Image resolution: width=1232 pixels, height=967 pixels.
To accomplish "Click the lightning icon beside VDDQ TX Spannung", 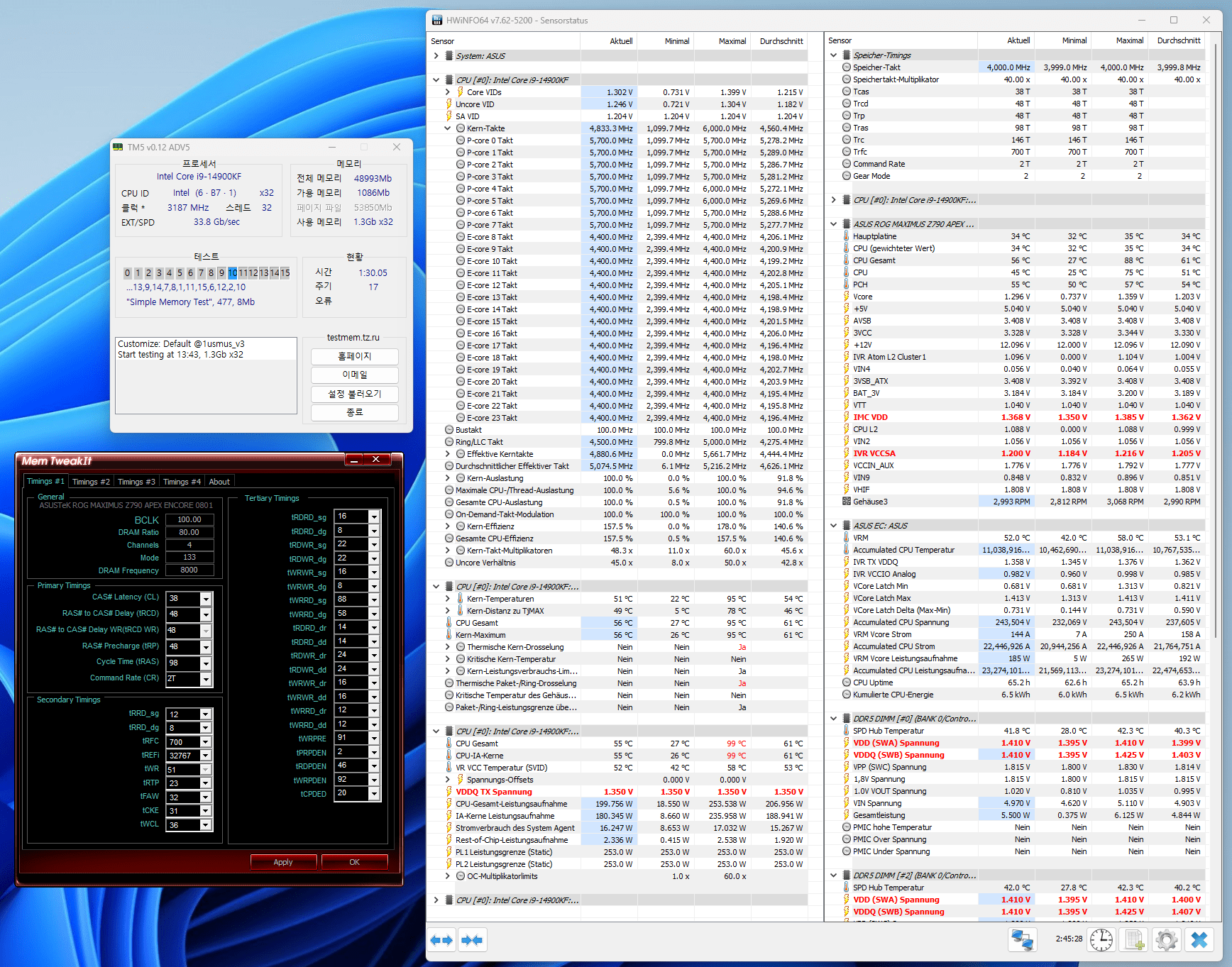I will click(x=449, y=792).
